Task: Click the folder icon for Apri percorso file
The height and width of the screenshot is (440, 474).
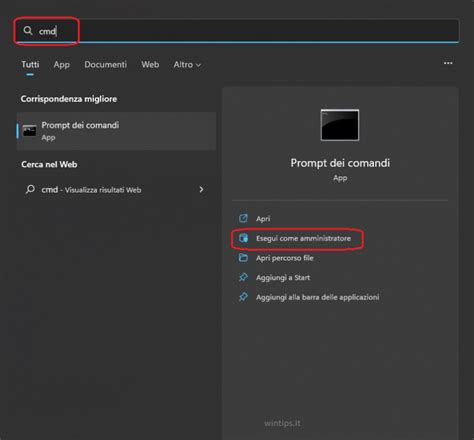Action: [x=243, y=258]
